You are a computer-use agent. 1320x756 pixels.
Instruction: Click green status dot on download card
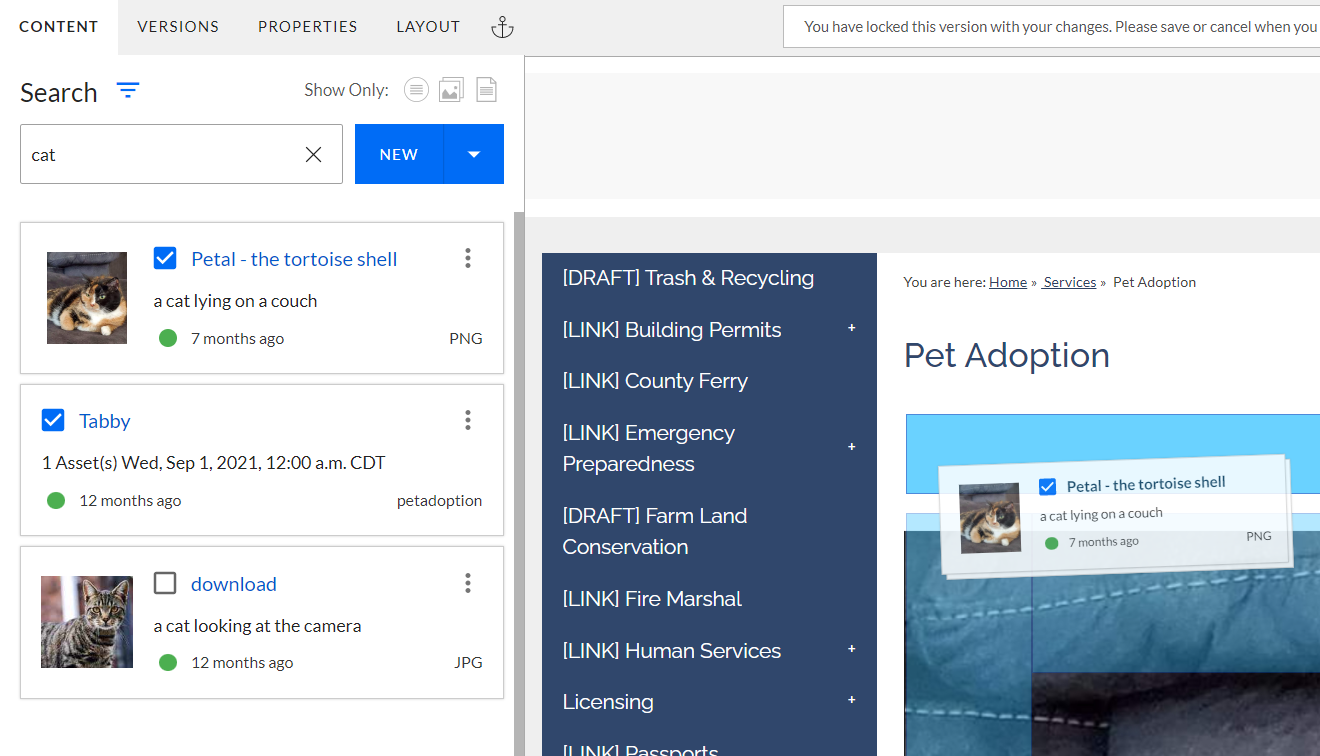pyautogui.click(x=168, y=662)
